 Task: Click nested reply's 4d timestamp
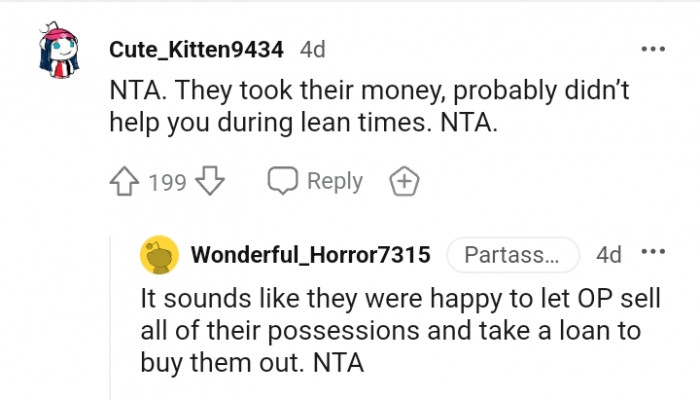point(608,255)
